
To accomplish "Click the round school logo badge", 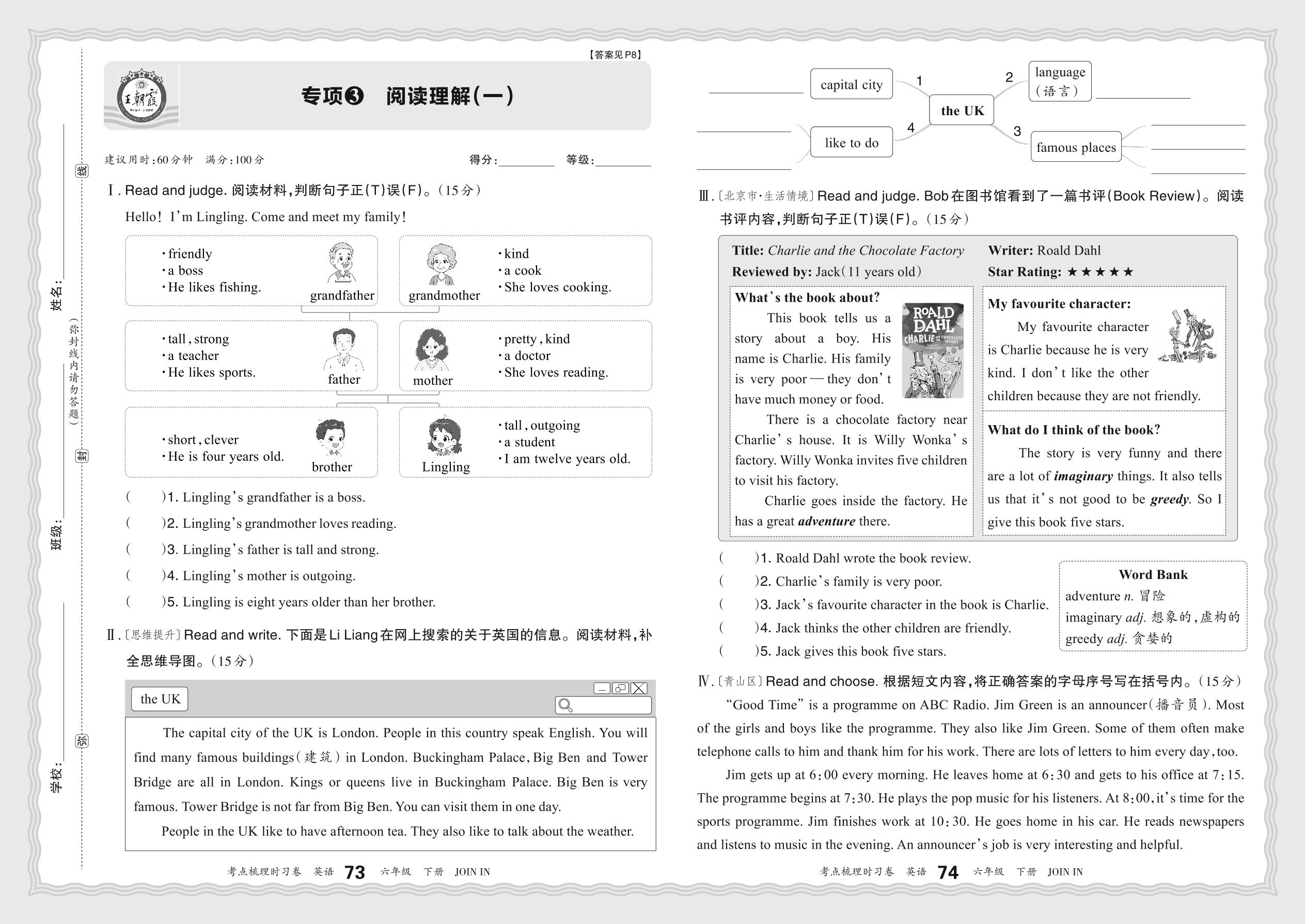I will pos(141,98).
